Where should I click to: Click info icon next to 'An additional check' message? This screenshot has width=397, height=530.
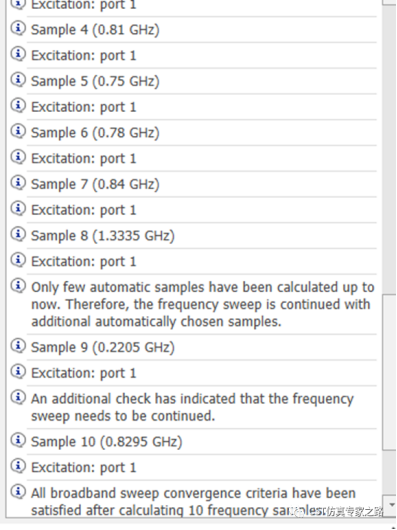18,397
